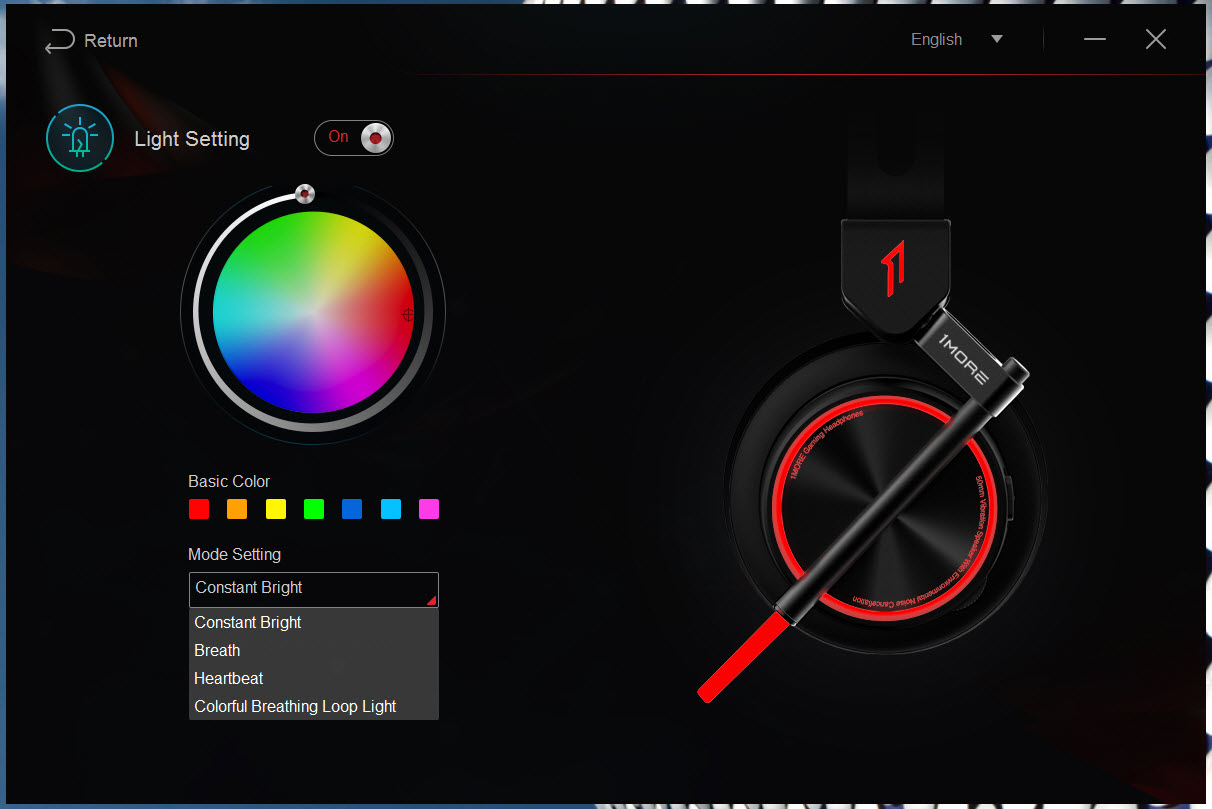Open the English language dropdown
1212x809 pixels.
[956, 40]
